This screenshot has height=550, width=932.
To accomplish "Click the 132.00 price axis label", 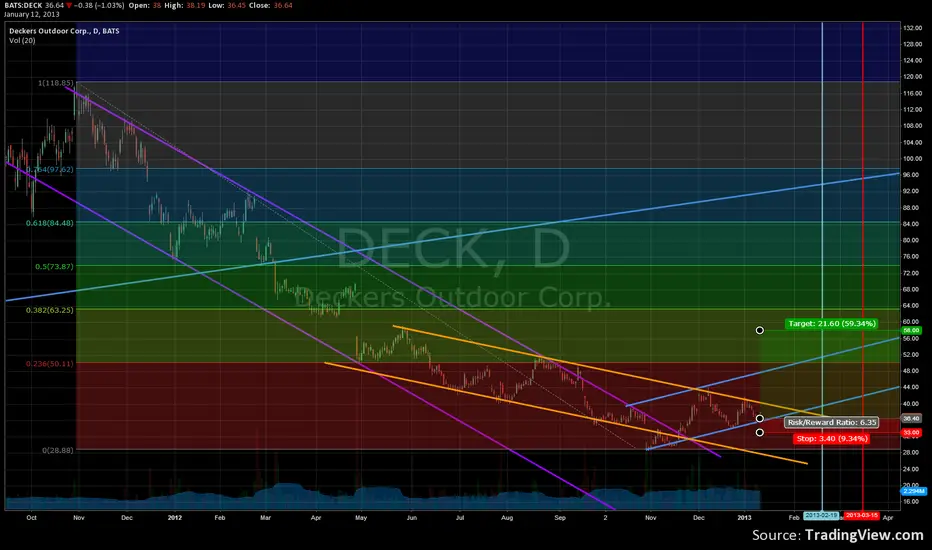I will pos(912,28).
